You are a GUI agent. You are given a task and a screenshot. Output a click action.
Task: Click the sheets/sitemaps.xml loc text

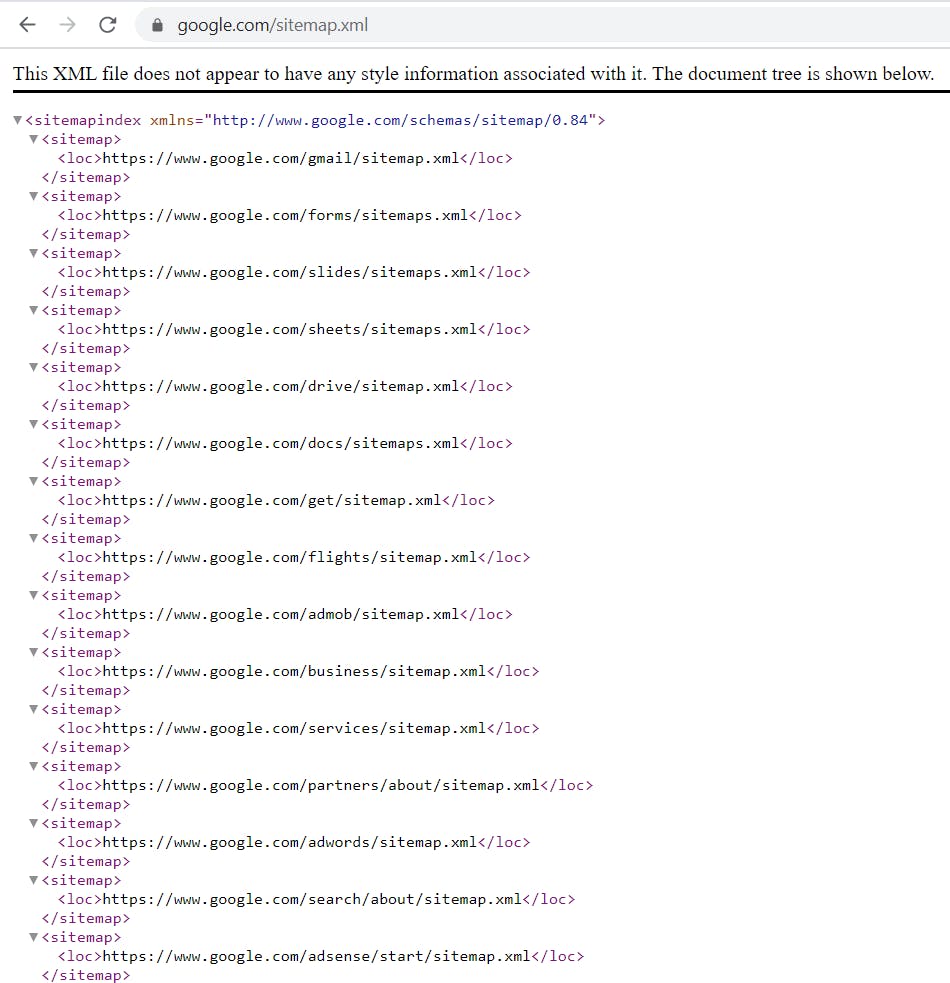tap(290, 330)
